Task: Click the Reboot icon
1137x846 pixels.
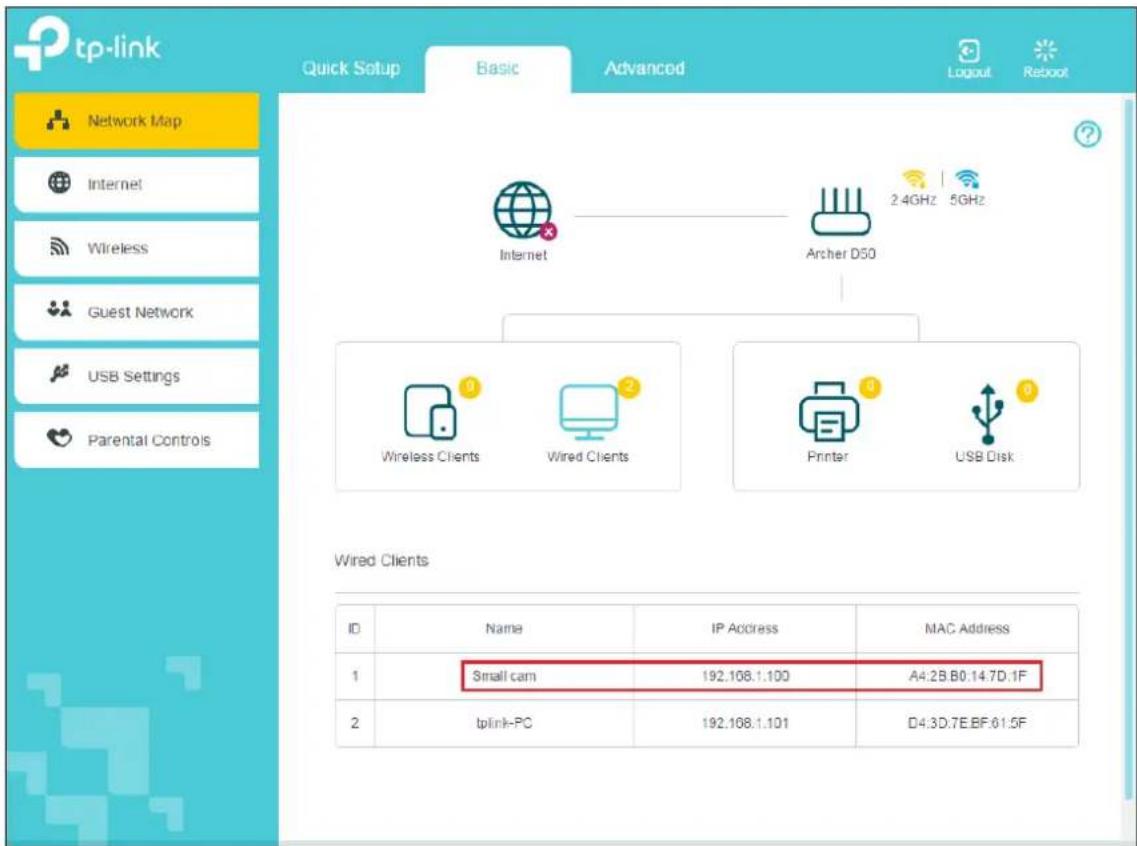Action: point(1045,51)
